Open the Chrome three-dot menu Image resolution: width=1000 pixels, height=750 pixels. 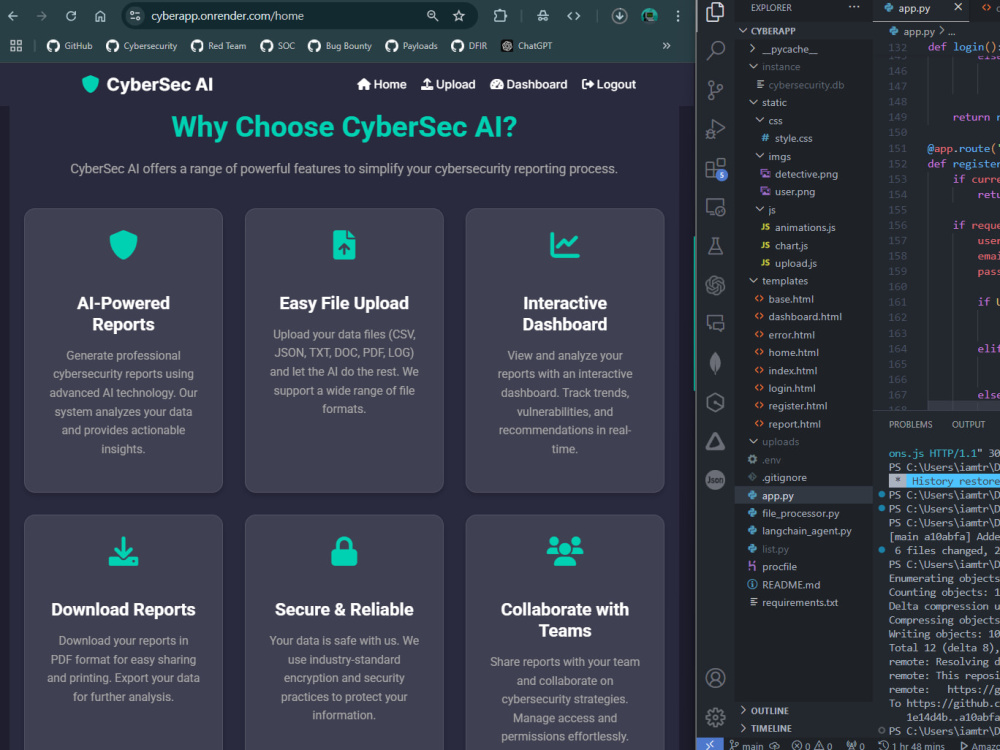pos(678,16)
